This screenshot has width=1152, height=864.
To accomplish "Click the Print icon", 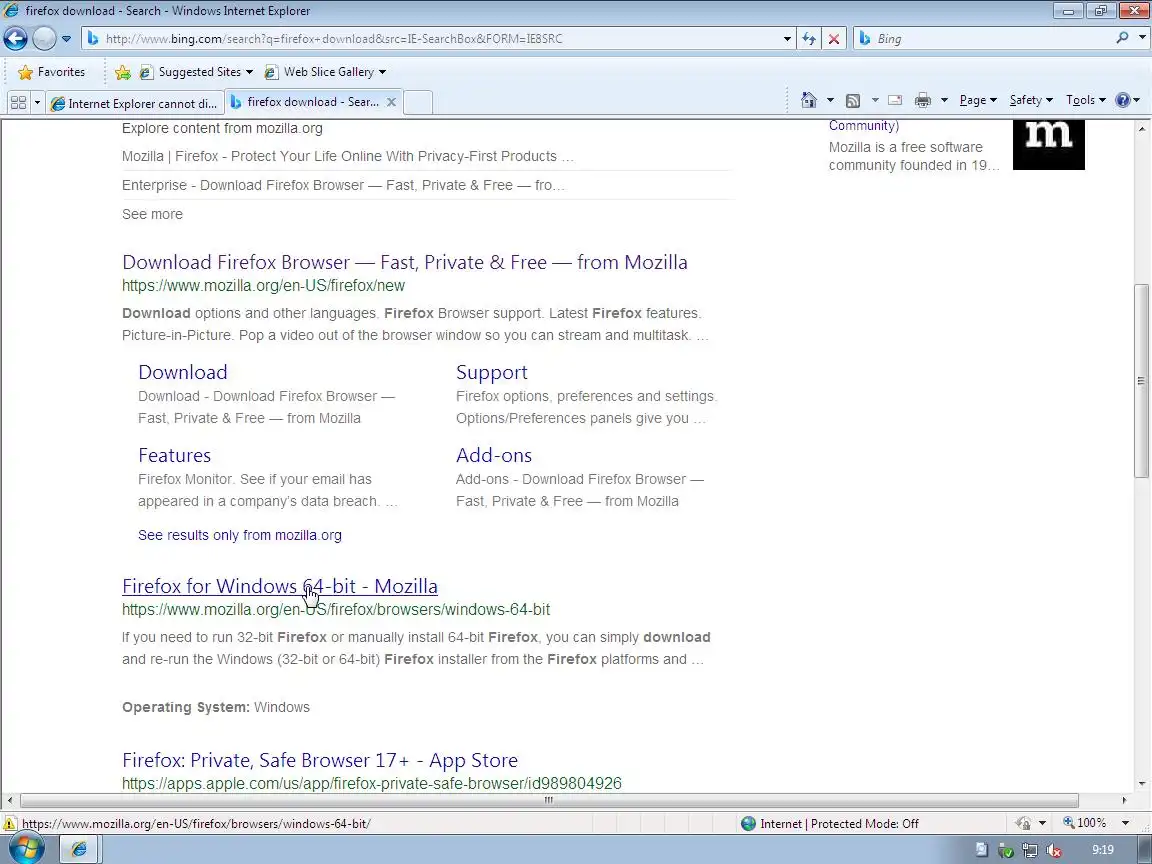I will (923, 101).
